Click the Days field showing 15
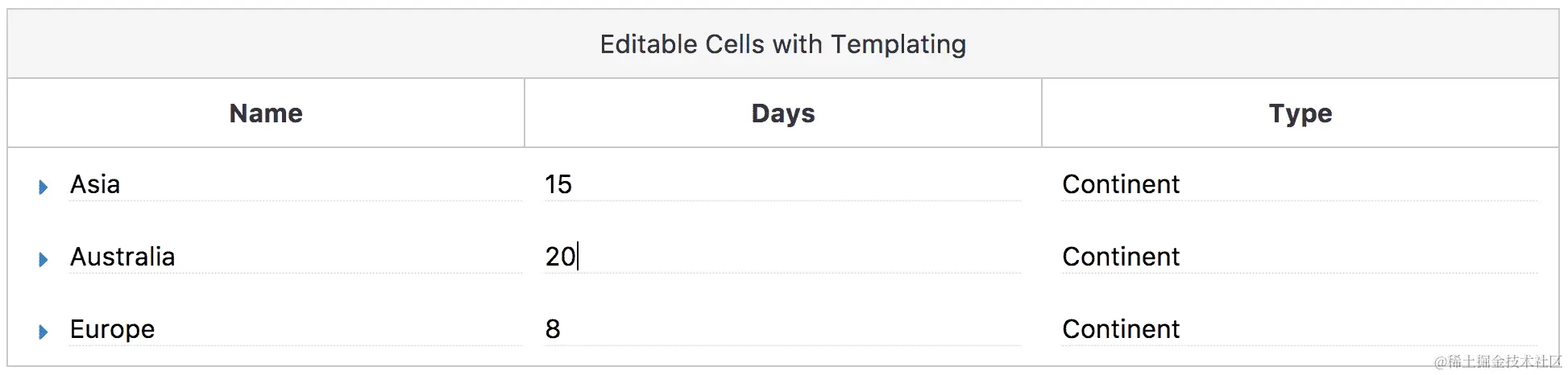 [x=782, y=184]
